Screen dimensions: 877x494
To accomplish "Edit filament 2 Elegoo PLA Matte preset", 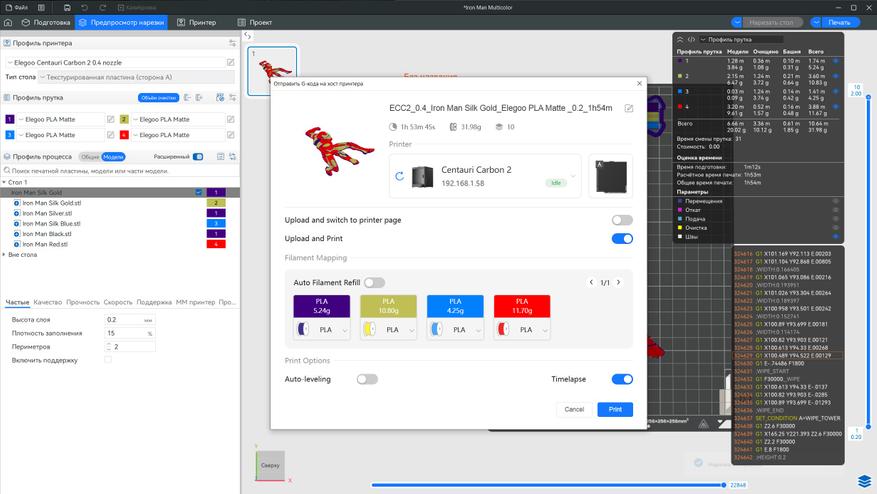I will (230, 119).
